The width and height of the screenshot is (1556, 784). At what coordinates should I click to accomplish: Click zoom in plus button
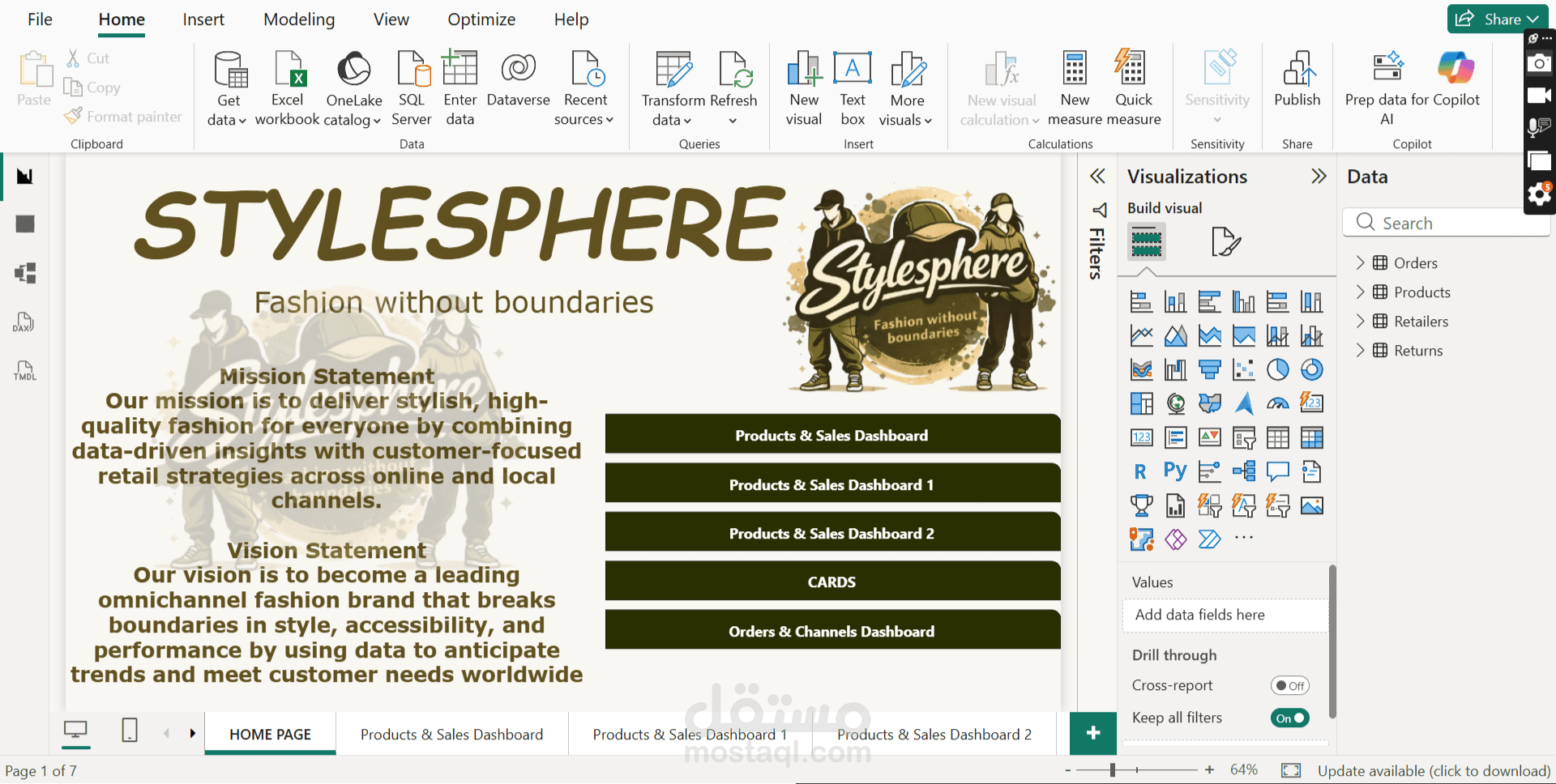[1209, 770]
